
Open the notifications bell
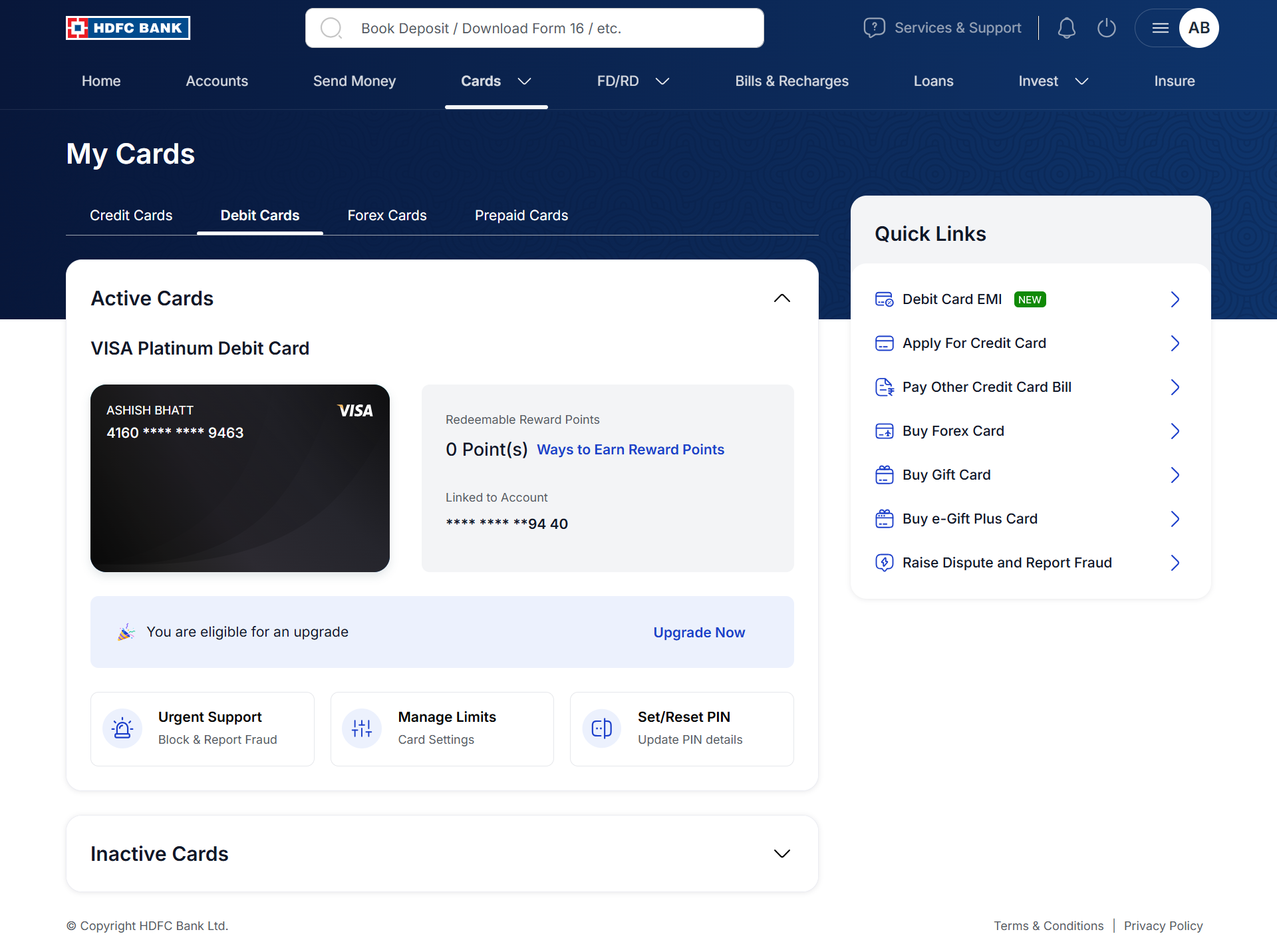tap(1067, 28)
